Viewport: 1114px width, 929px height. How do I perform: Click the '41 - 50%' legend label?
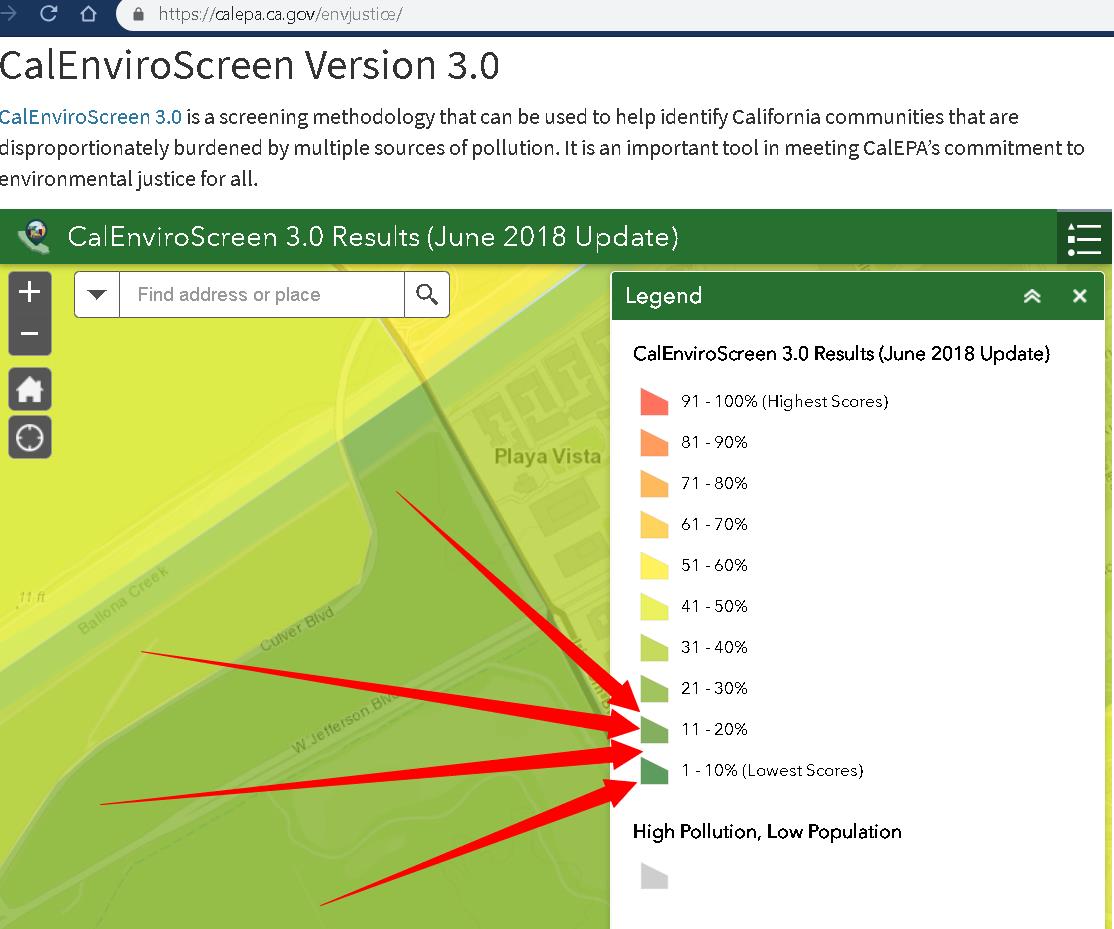(714, 607)
